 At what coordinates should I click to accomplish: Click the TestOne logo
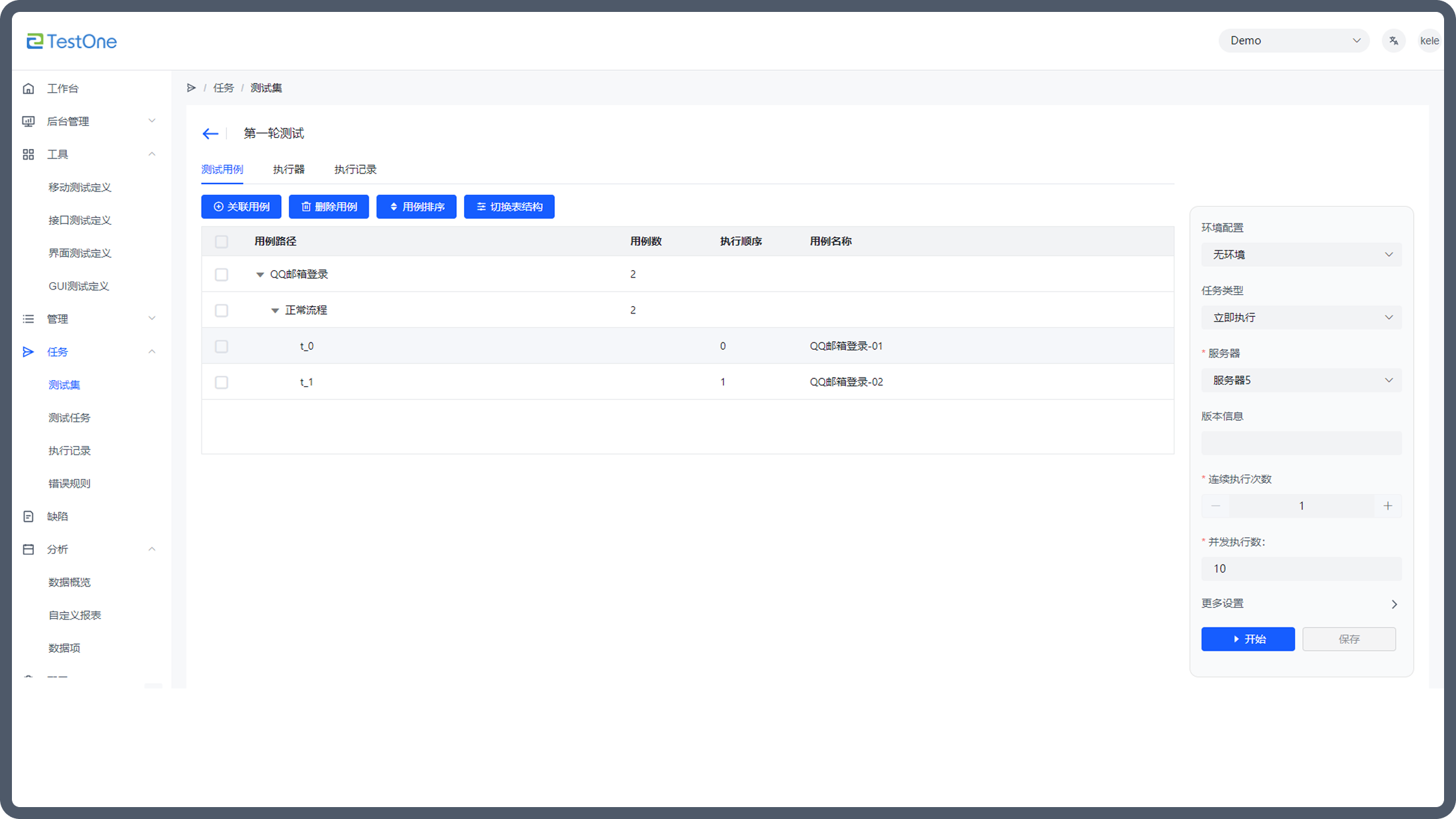coord(72,41)
